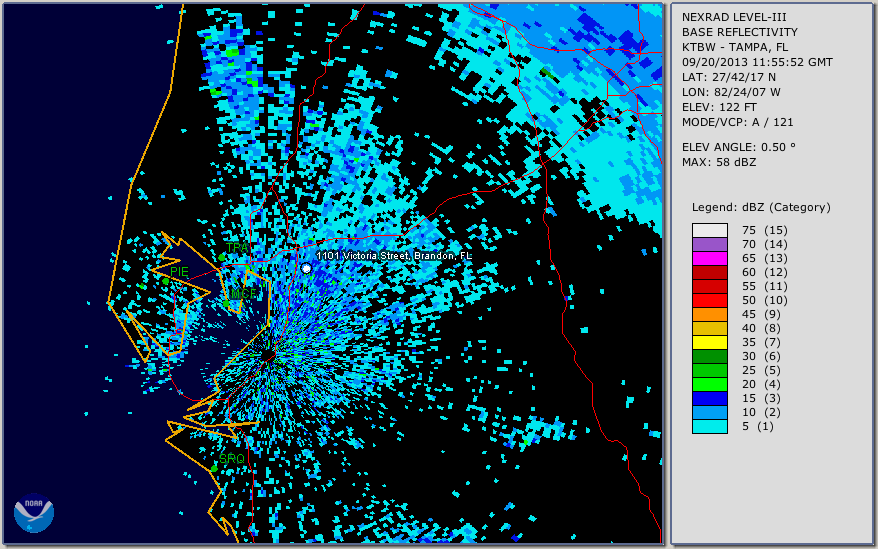This screenshot has width=878, height=549.
Task: Select the TPA airport marker
Action: [x=223, y=257]
